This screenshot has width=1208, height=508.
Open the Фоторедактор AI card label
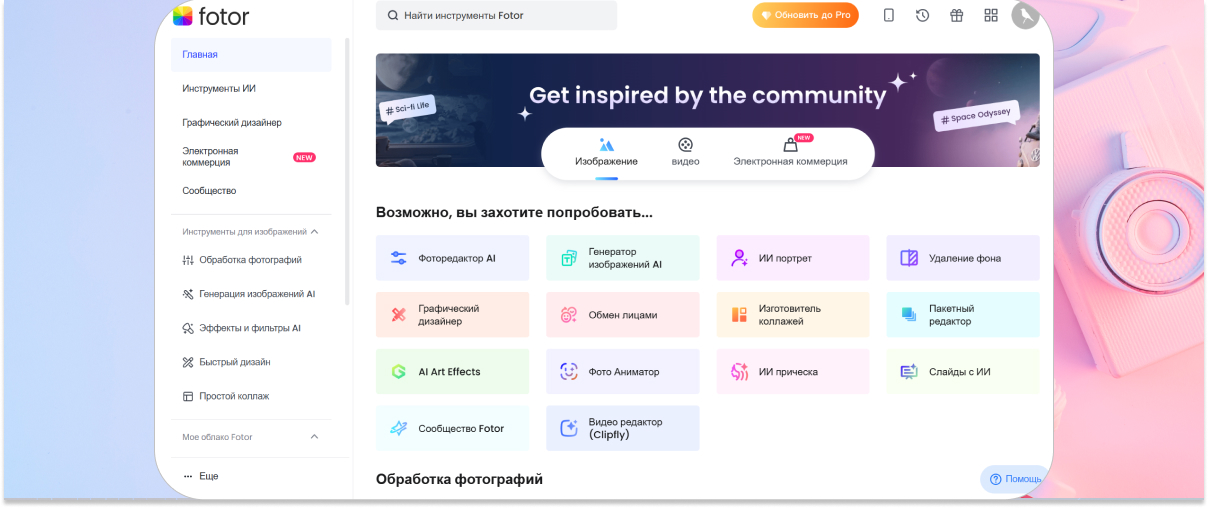tap(457, 258)
